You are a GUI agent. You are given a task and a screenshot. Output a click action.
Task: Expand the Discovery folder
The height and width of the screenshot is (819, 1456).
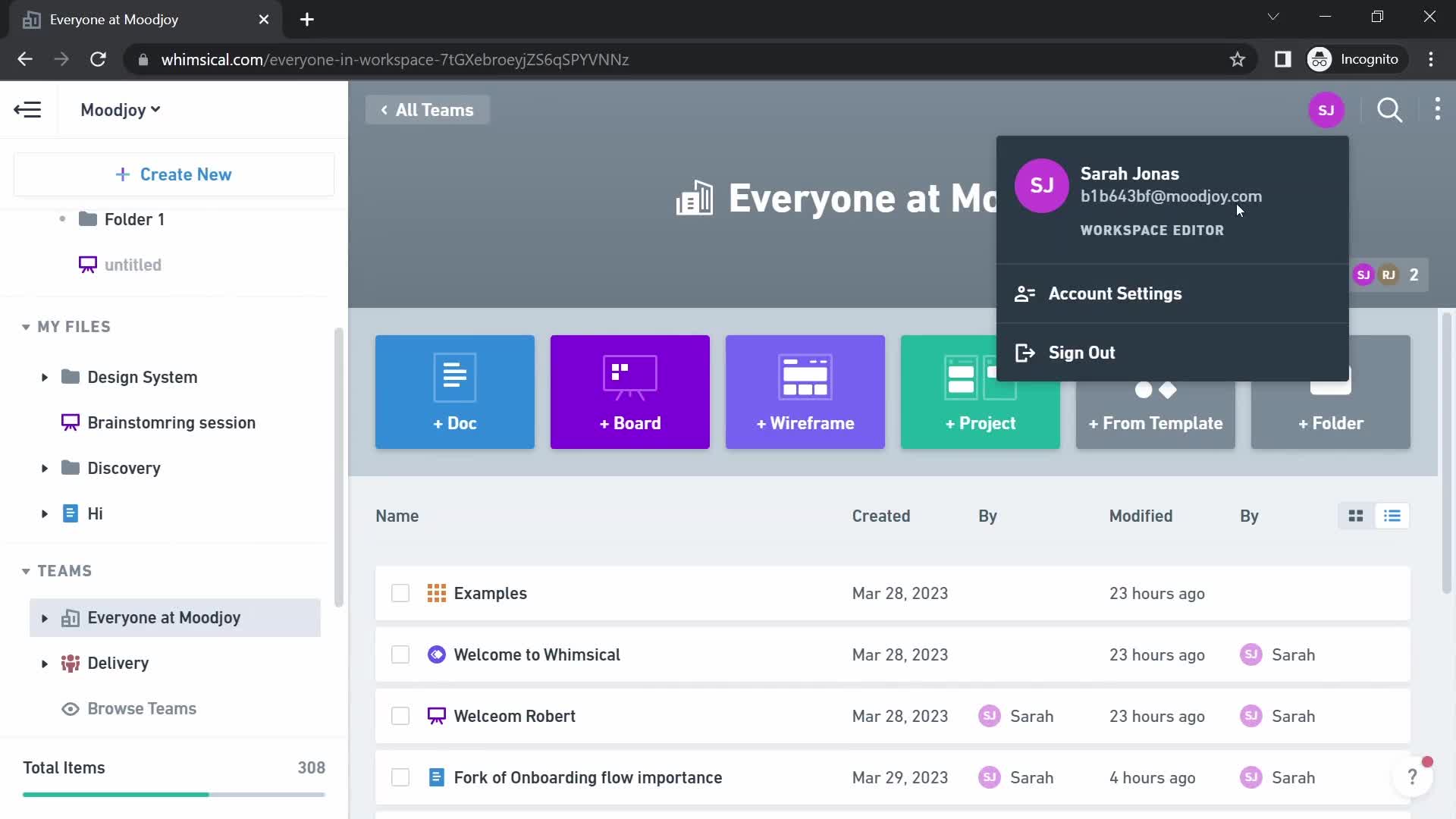pyautogui.click(x=45, y=468)
